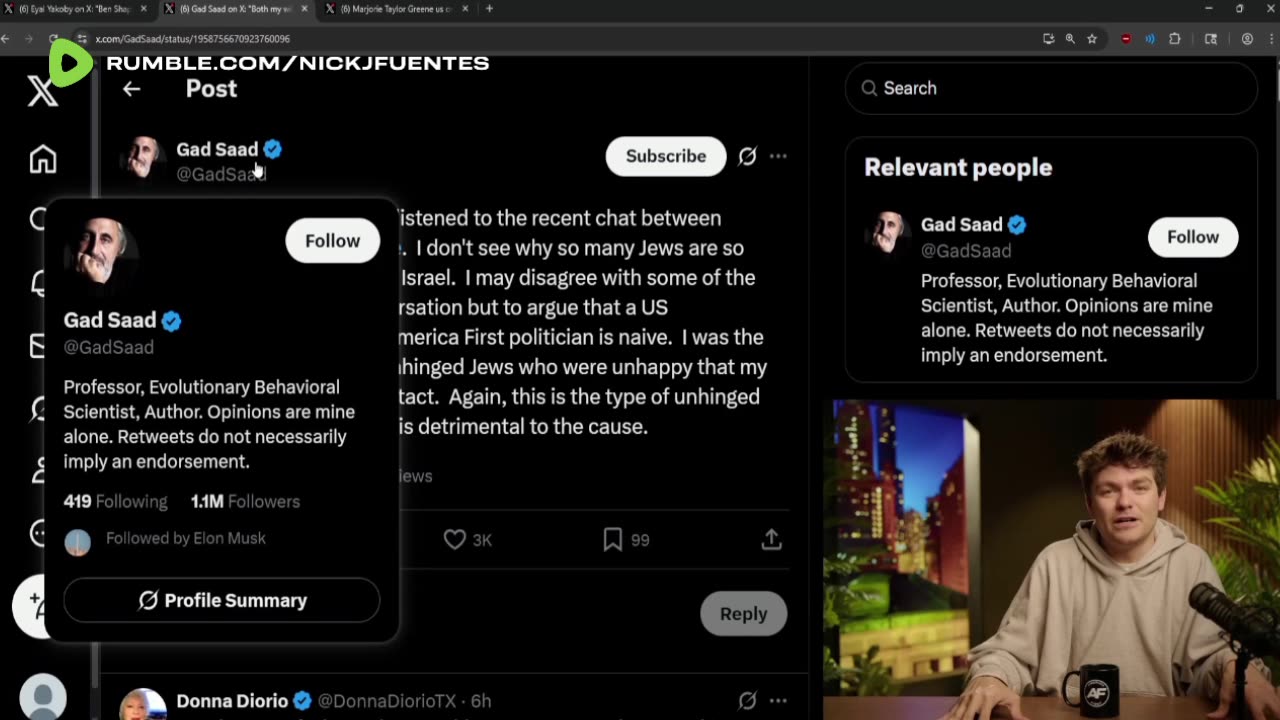Open the browser extensions puzzle icon
The image size is (1280, 720).
[1175, 39]
